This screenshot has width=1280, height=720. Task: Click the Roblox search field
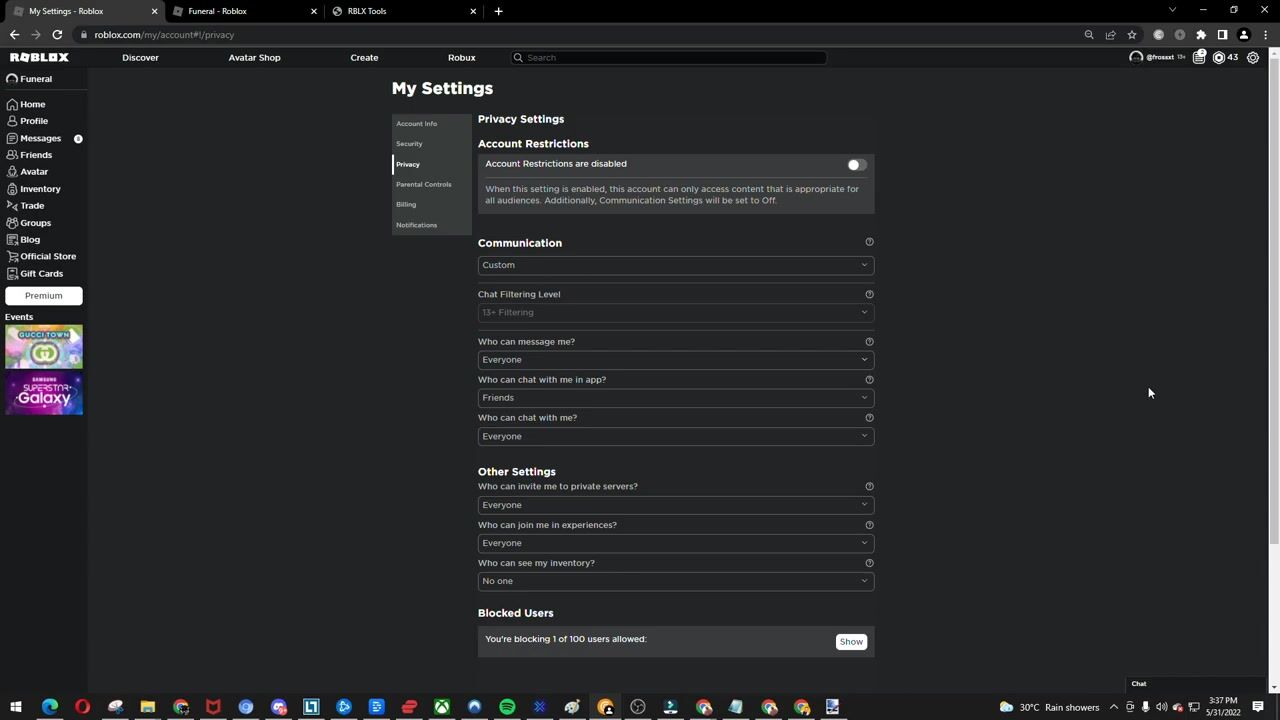(669, 57)
